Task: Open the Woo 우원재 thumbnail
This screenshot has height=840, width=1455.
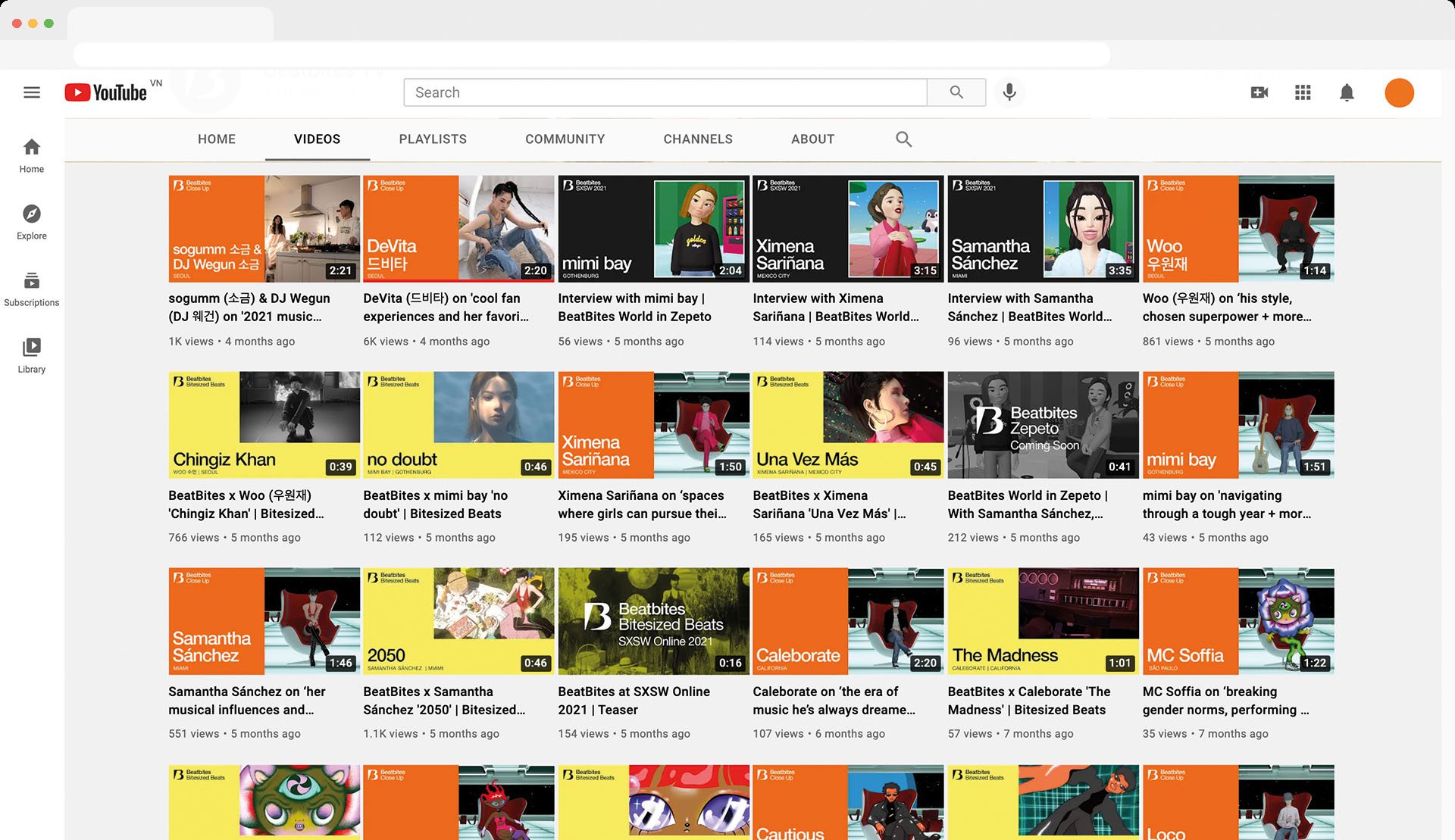Action: pos(1238,229)
